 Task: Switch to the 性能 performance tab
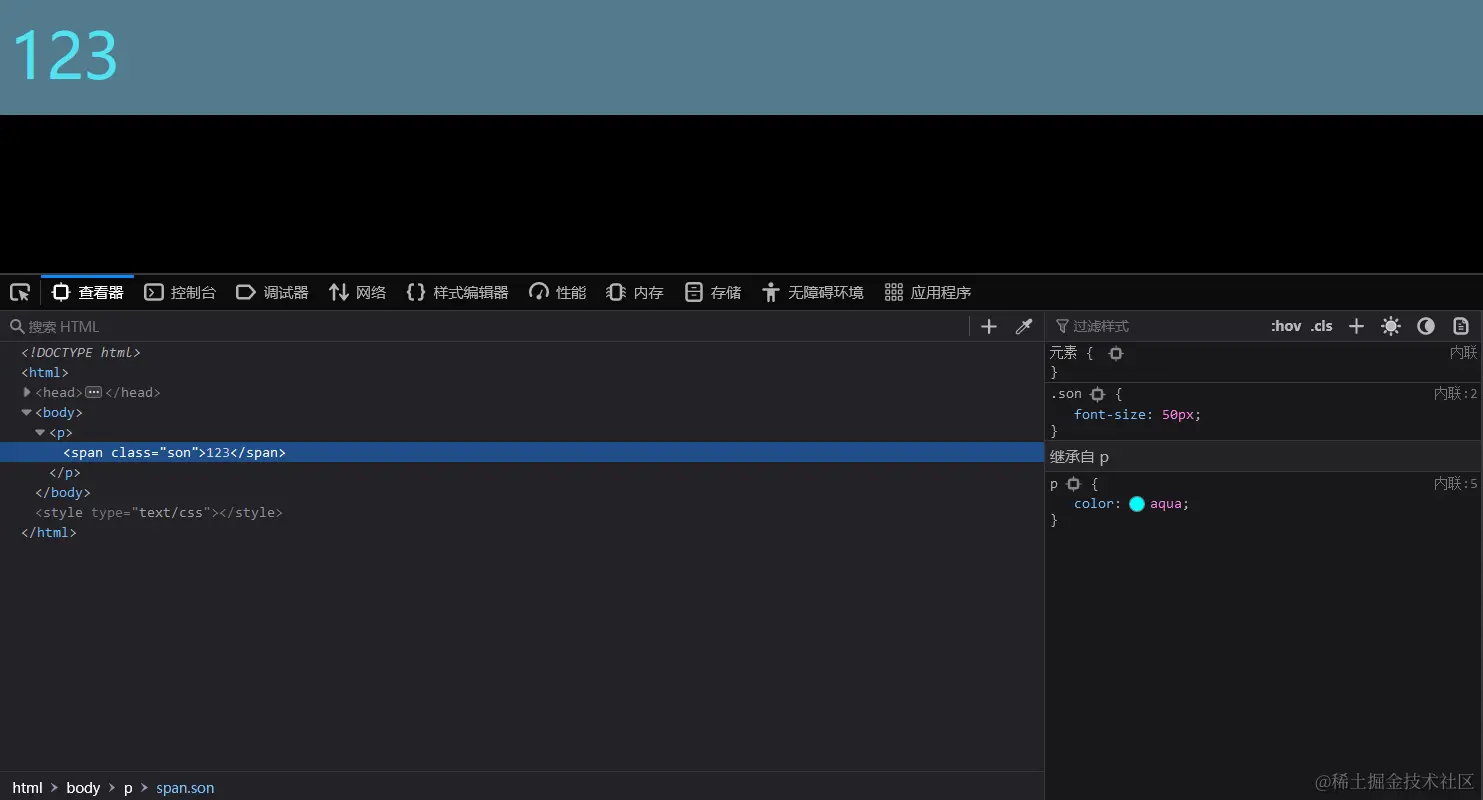pyautogui.click(x=557, y=293)
